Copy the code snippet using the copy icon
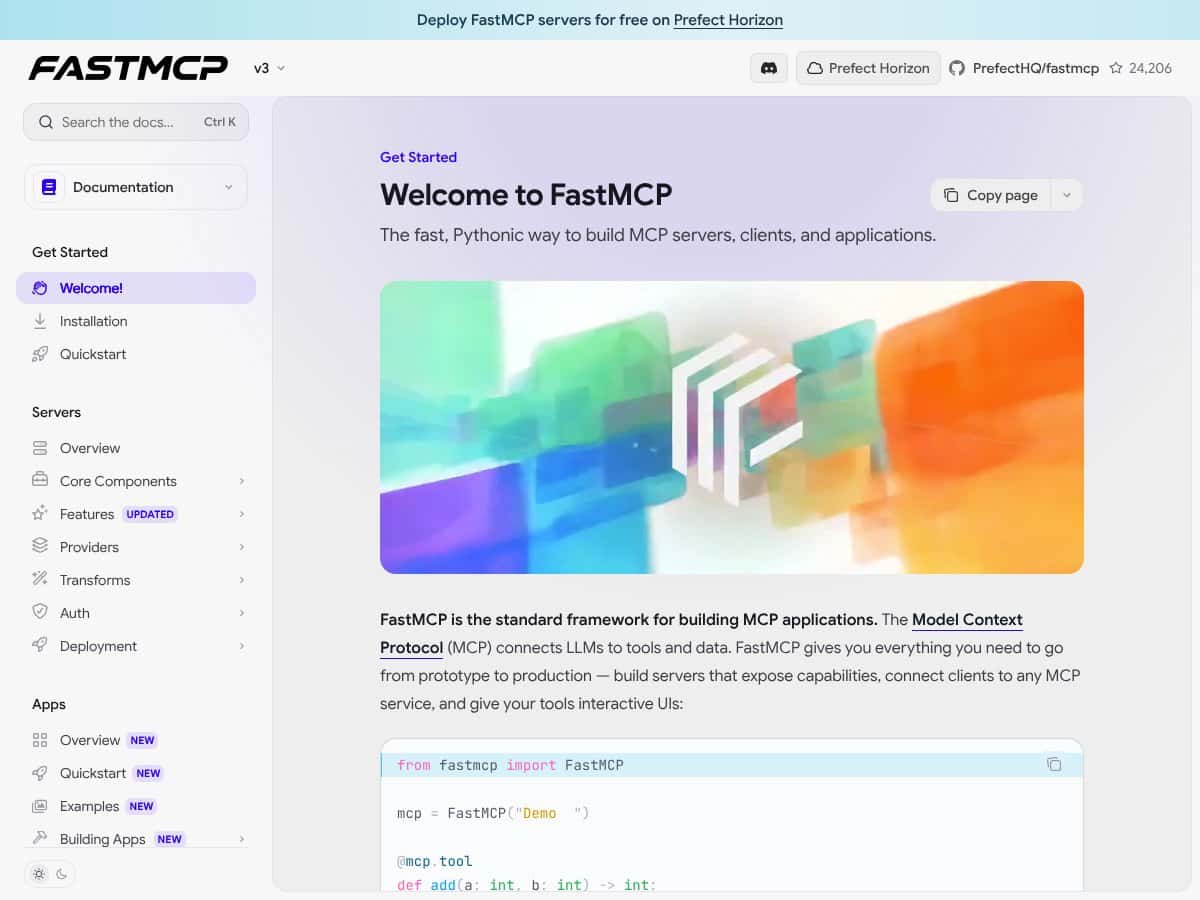The height and width of the screenshot is (900, 1200). point(1055,763)
